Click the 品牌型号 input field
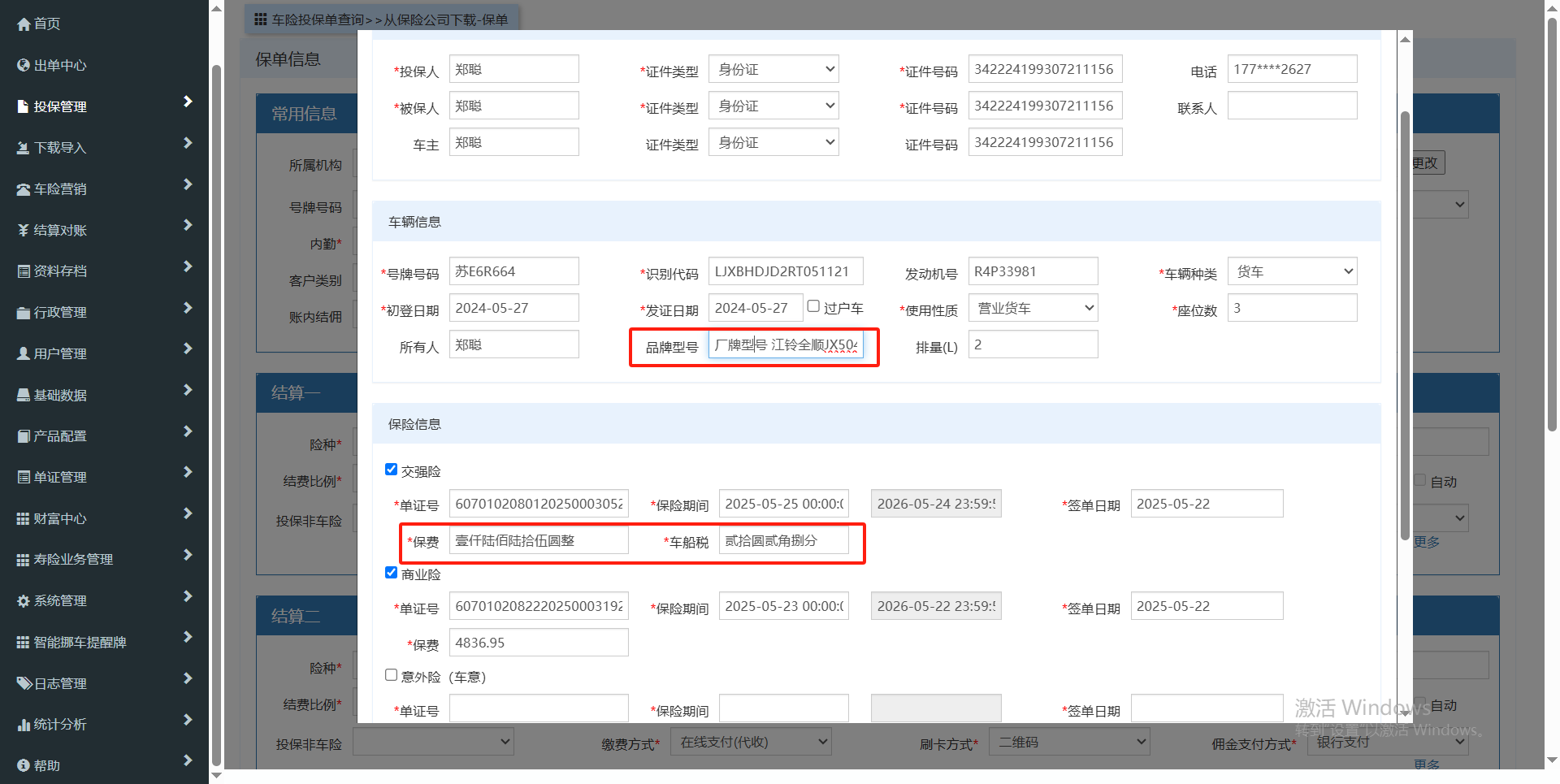Viewport: 1560px width, 784px height. point(786,344)
